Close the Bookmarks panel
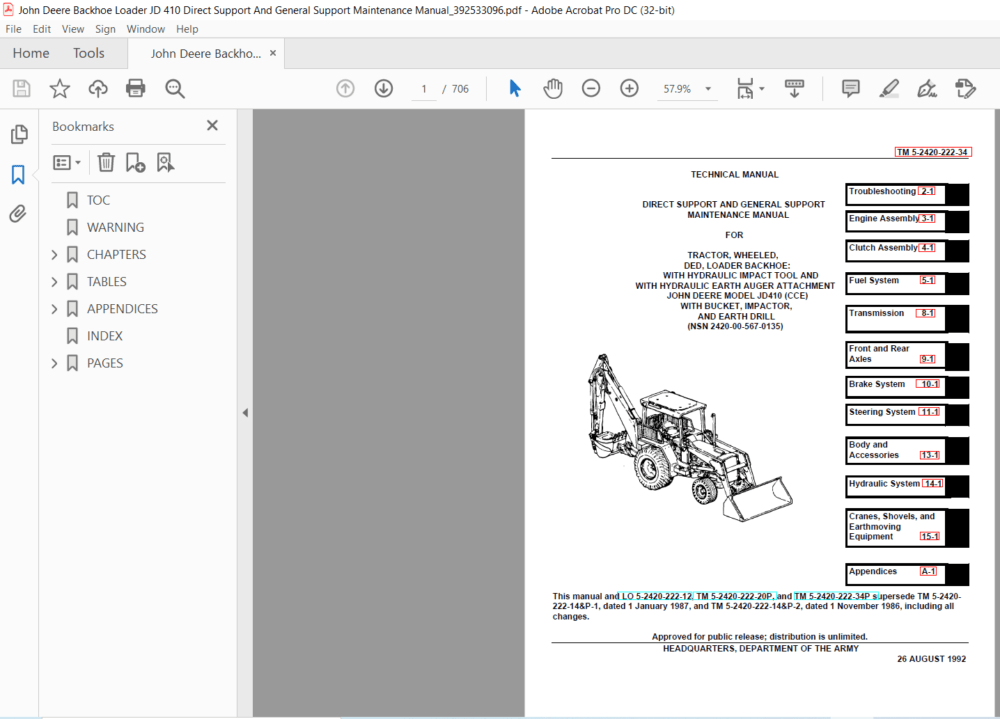 click(x=212, y=126)
